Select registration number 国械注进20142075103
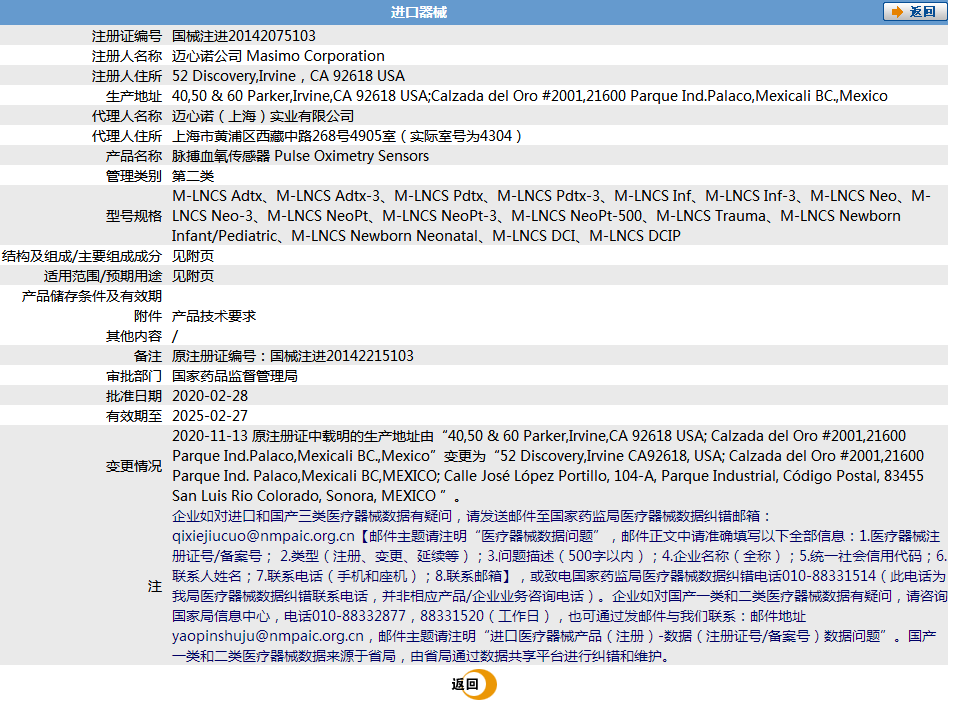This screenshot has width=953, height=703. click(244, 36)
